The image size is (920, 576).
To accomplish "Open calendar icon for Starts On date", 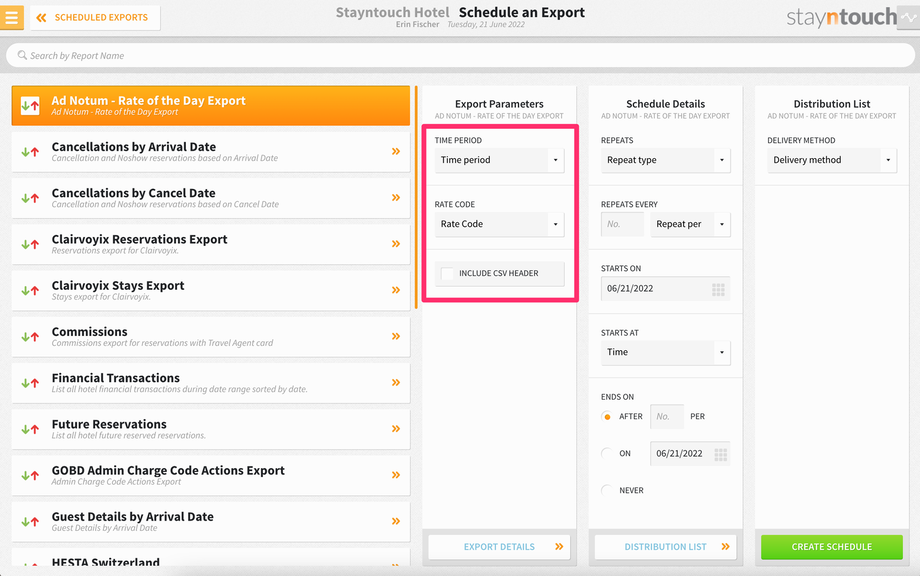I will pos(718,289).
